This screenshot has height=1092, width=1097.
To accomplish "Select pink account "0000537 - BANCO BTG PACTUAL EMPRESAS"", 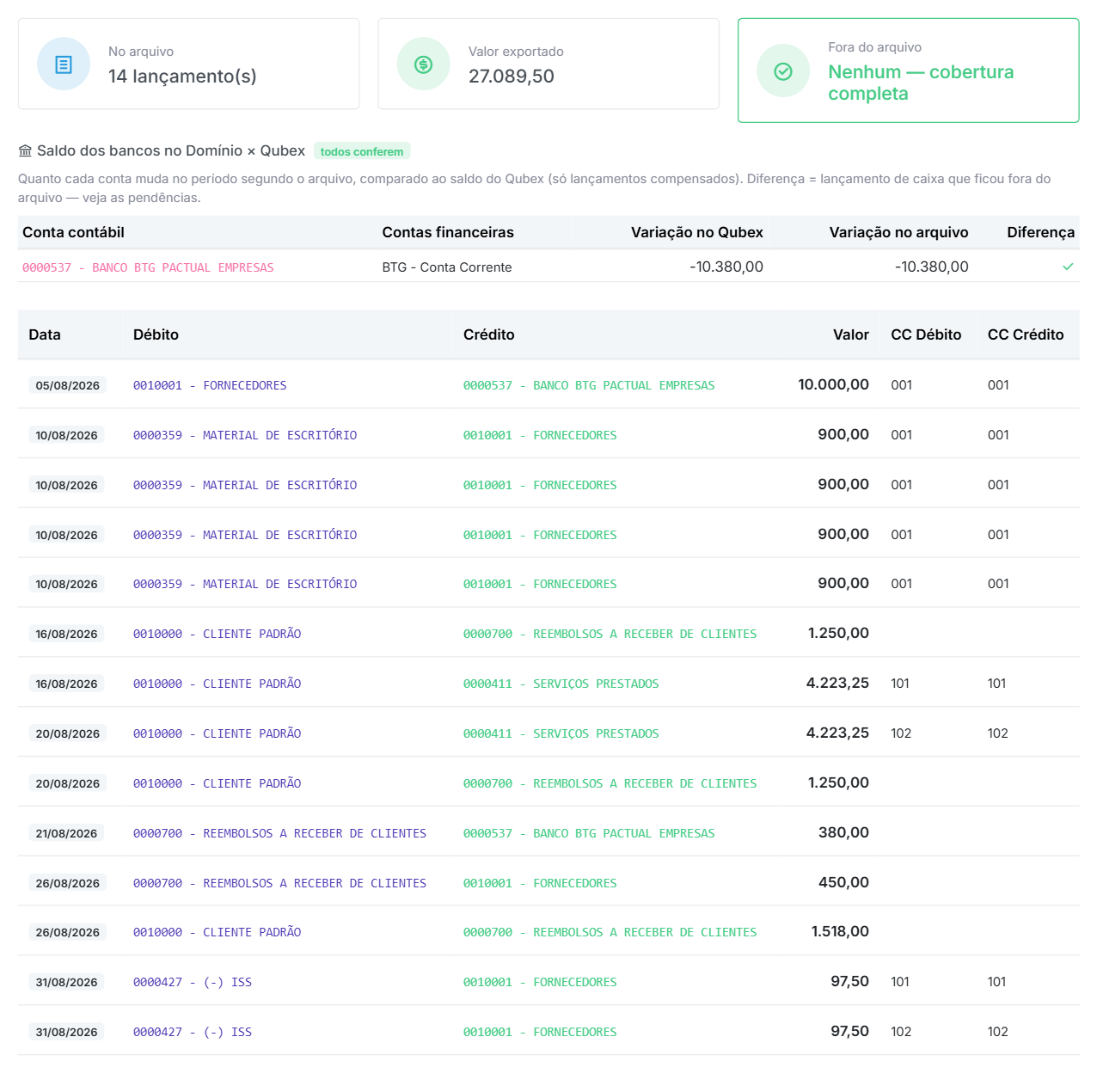I will 148,267.
